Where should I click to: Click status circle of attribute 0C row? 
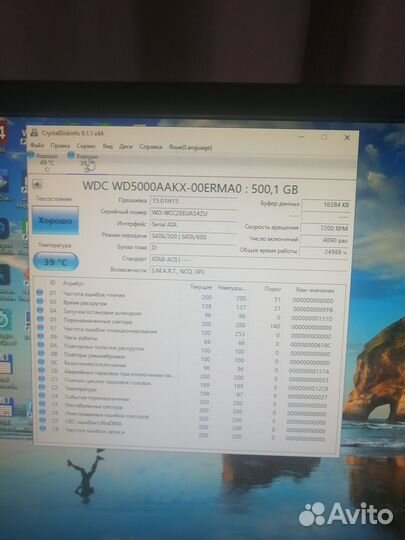(x=41, y=362)
